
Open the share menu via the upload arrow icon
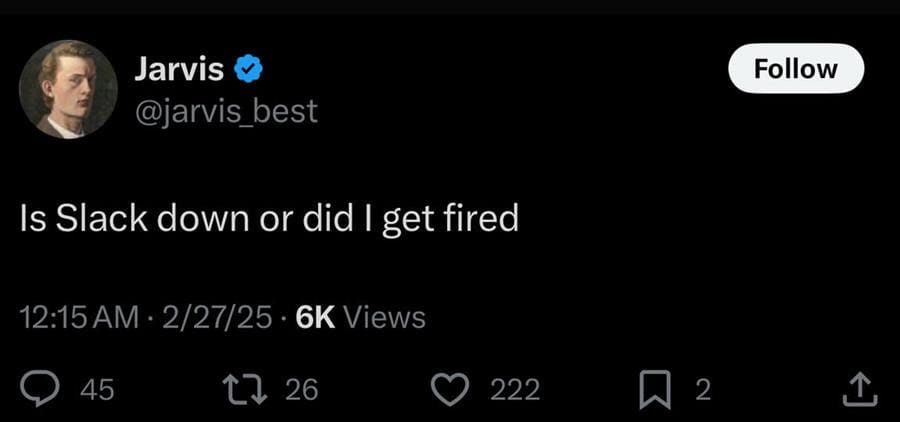pos(859,390)
